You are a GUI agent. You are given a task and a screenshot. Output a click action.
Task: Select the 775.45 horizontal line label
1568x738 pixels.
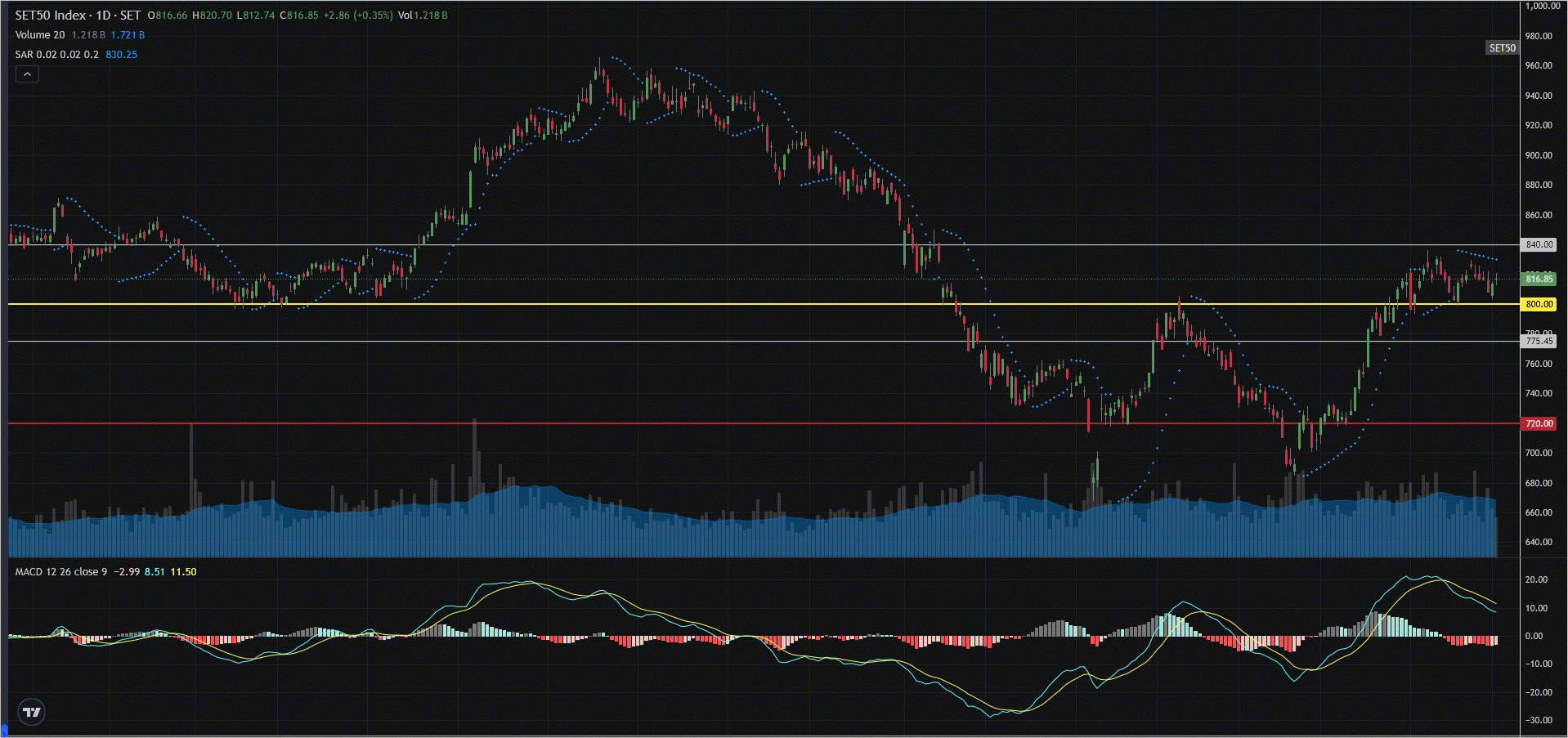click(x=1539, y=341)
